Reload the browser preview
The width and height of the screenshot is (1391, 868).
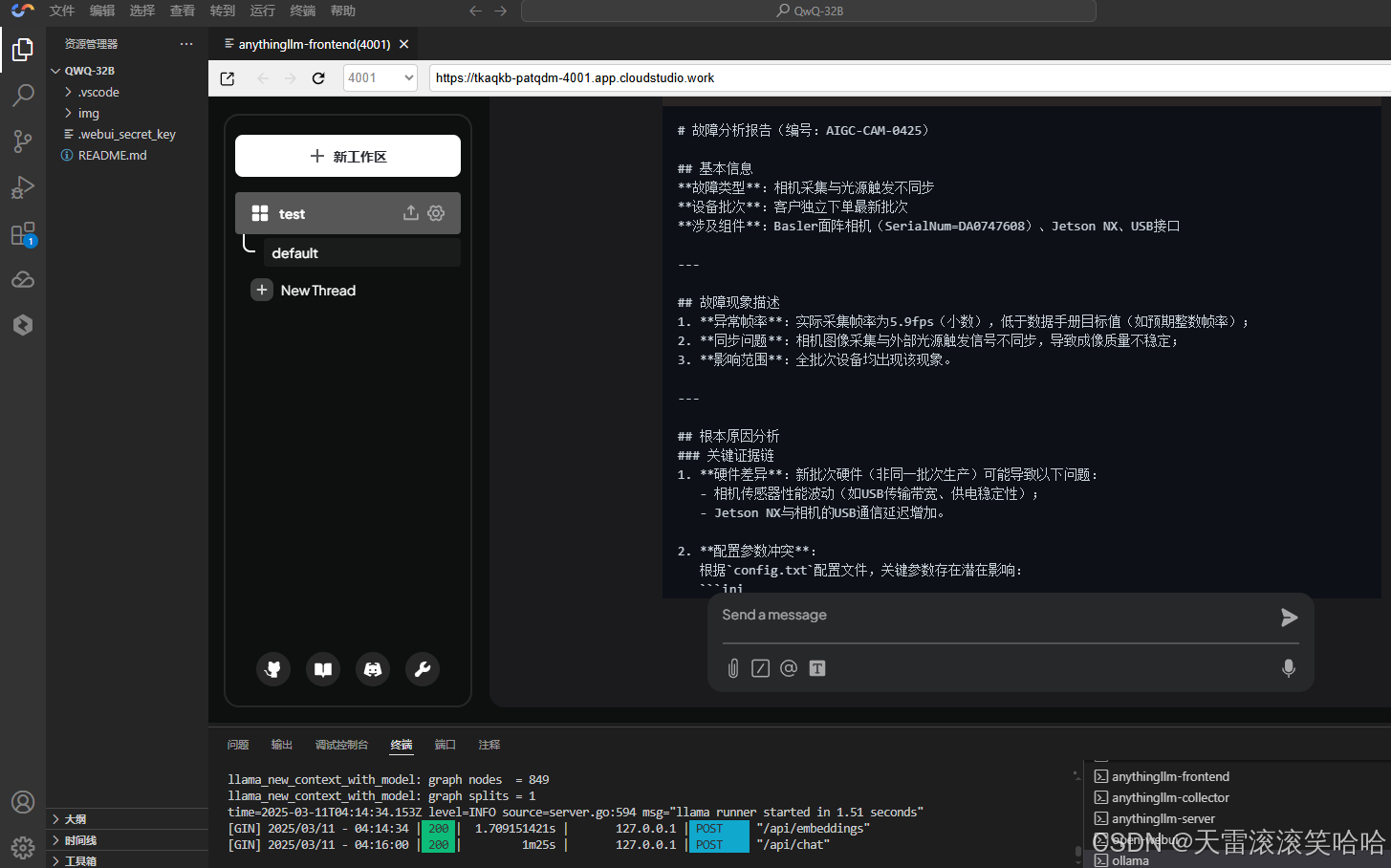[318, 78]
